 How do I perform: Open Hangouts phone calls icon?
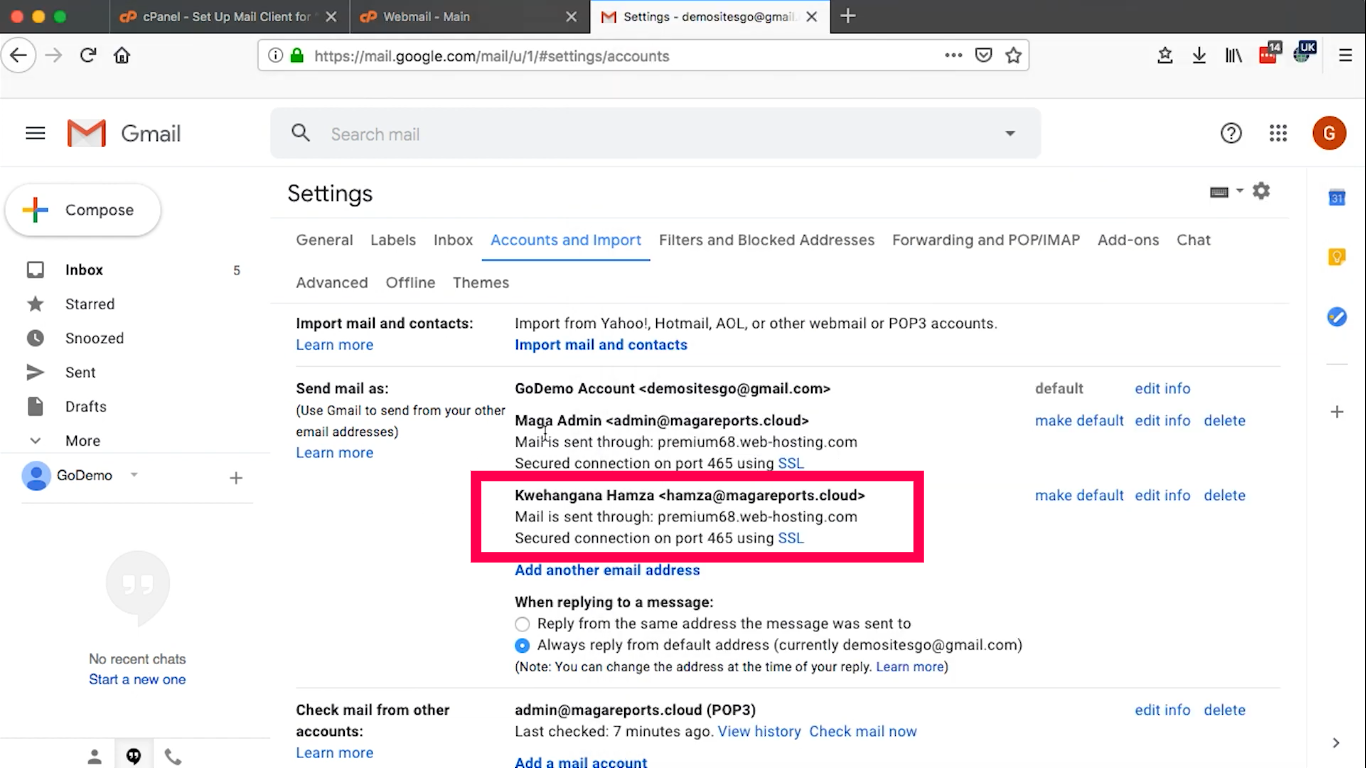coord(172,757)
